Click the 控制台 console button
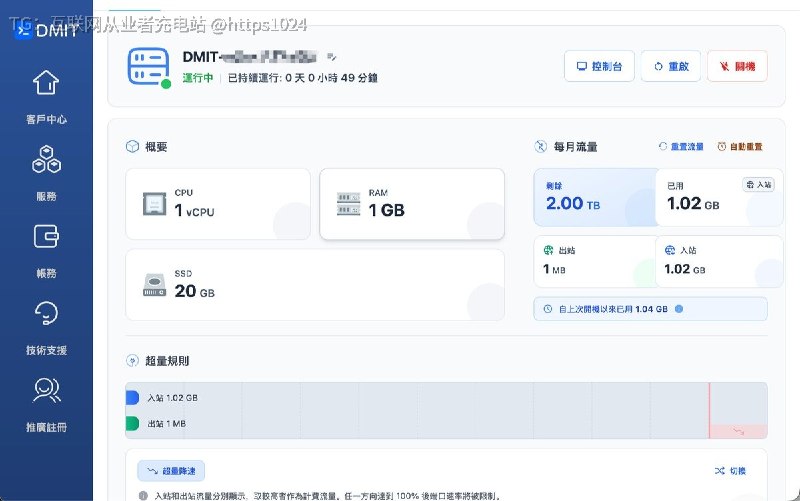This screenshot has height=501, width=800. [599, 66]
